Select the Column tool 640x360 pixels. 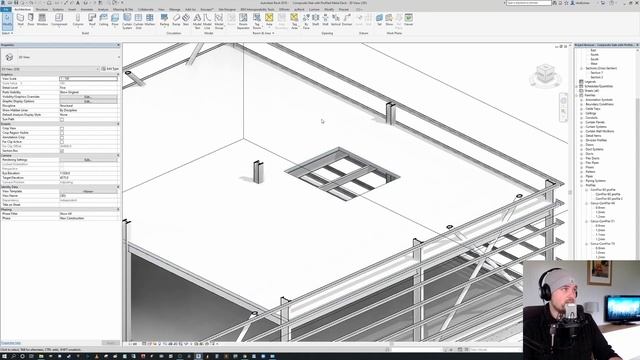pyautogui.click(x=78, y=20)
